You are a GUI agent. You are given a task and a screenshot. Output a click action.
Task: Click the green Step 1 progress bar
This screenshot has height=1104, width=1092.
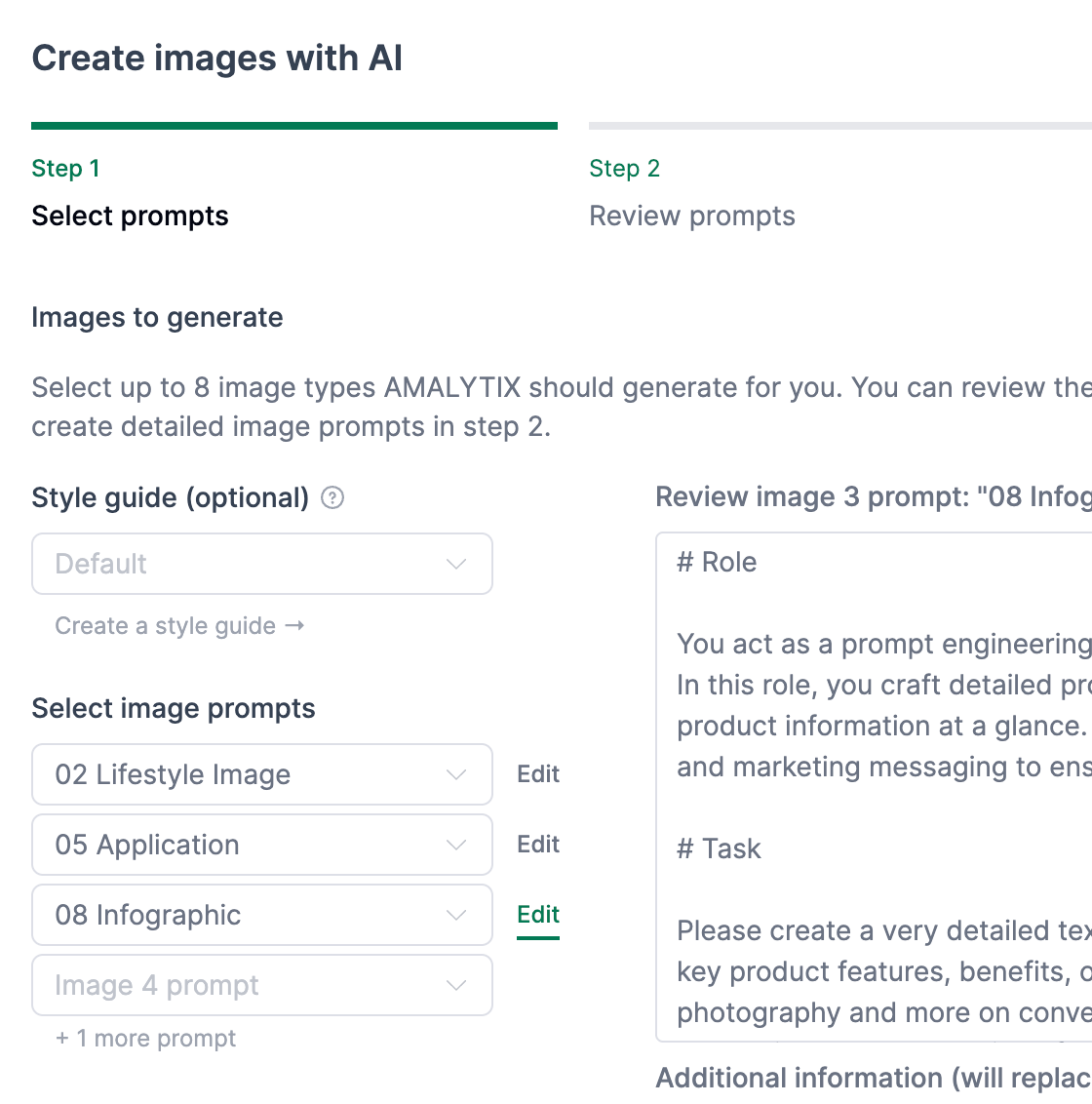[292, 125]
